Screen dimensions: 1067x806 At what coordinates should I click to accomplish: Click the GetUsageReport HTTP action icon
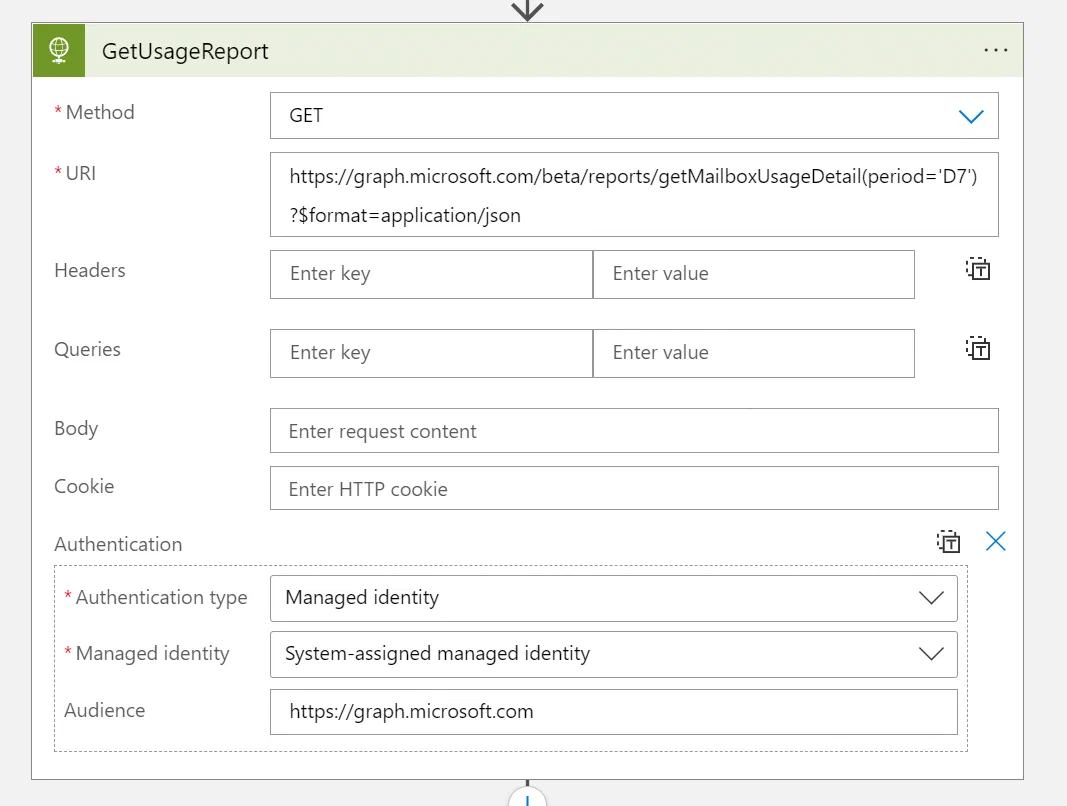click(x=59, y=50)
